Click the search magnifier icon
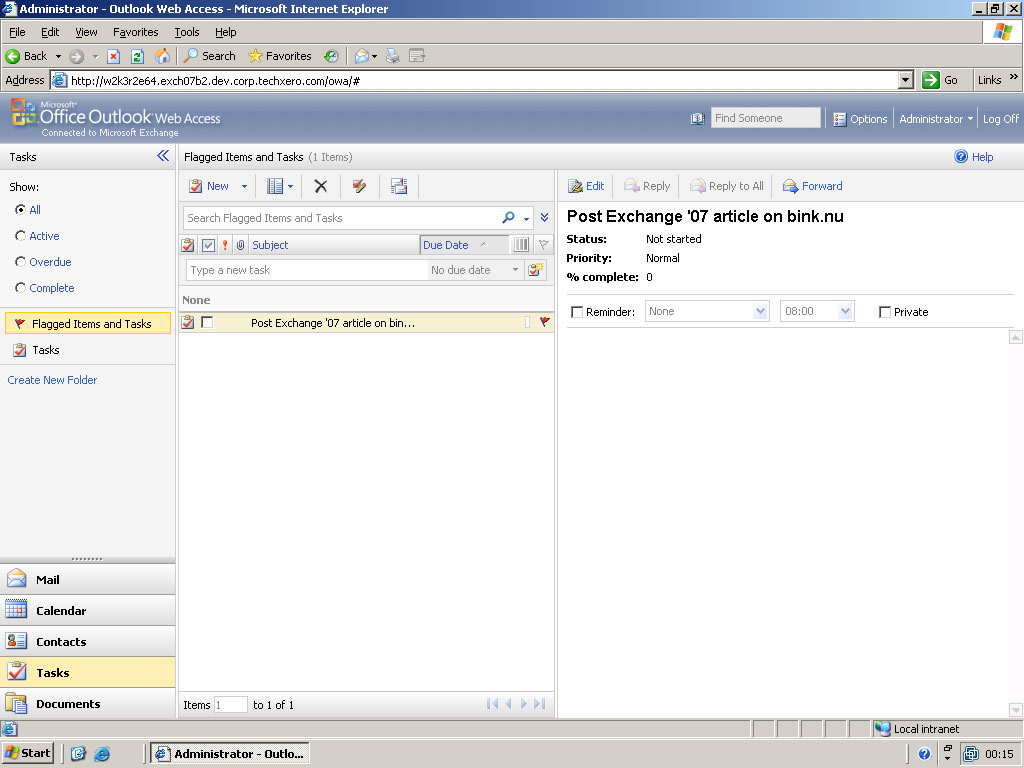Viewport: 1024px width, 768px height. [509, 218]
